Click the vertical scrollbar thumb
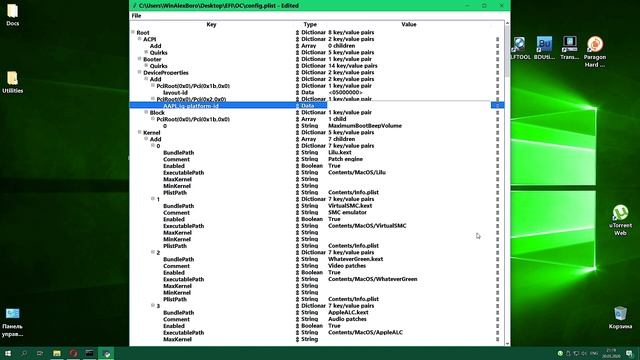This screenshot has width=640, height=360. pyautogui.click(x=507, y=52)
